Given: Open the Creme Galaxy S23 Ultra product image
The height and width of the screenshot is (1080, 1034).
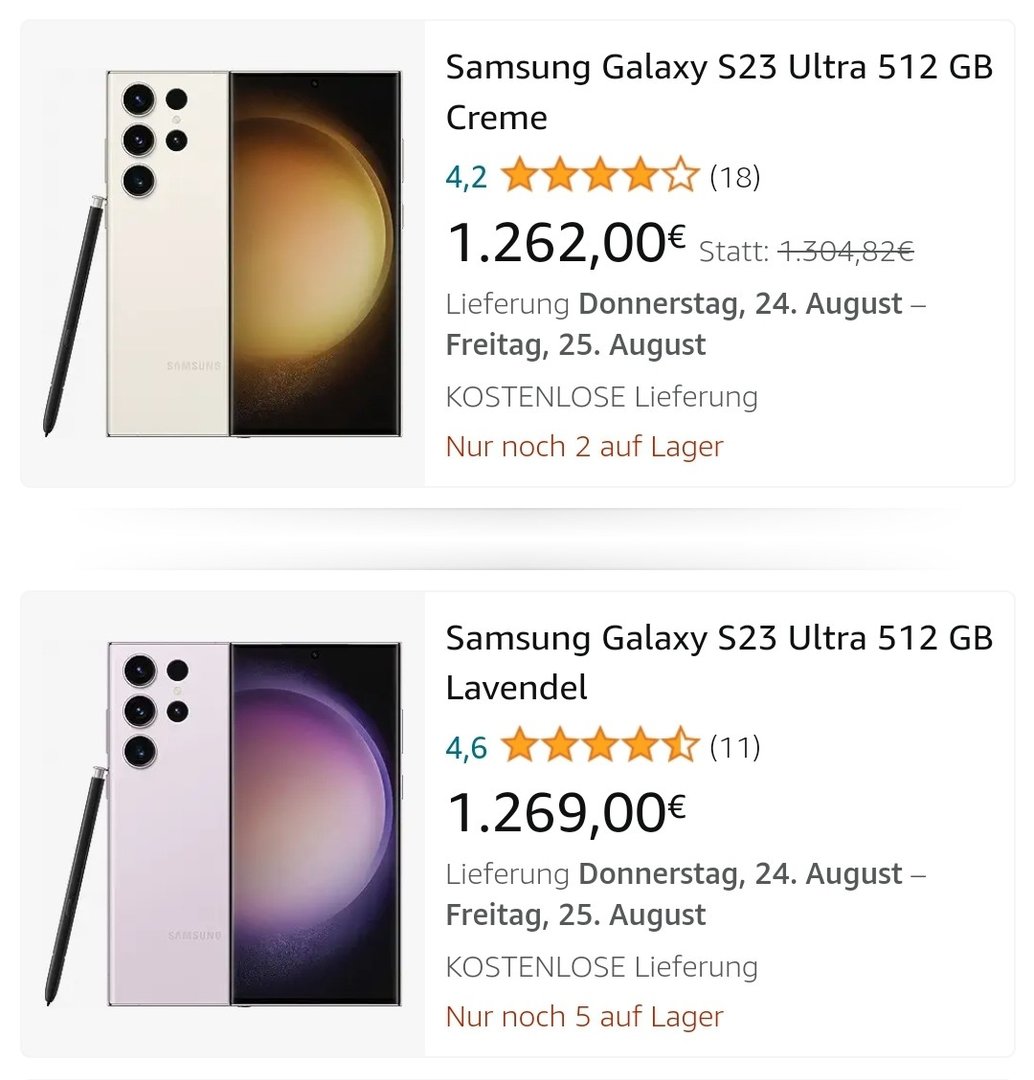Looking at the screenshot, I should 223,253.
